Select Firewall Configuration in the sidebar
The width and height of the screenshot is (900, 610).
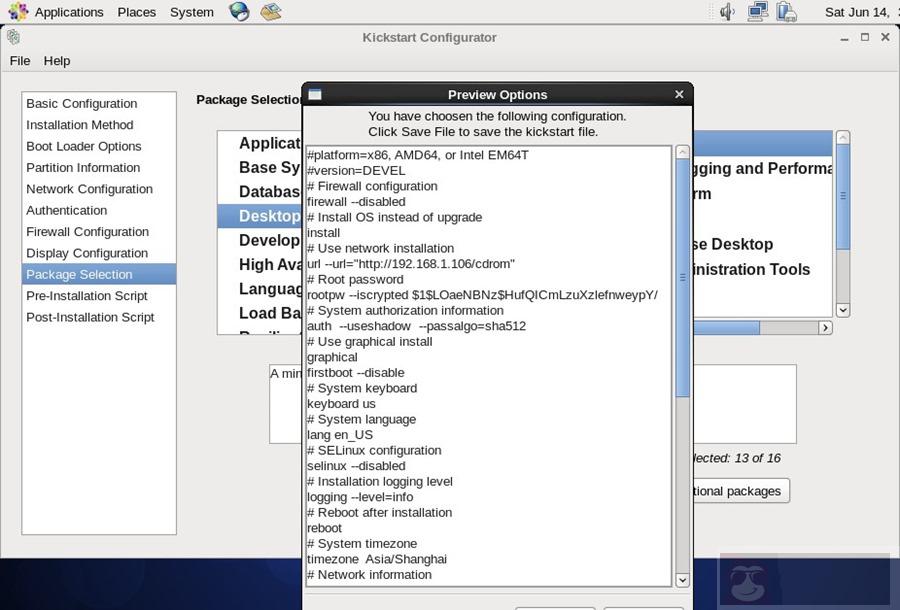(x=87, y=231)
